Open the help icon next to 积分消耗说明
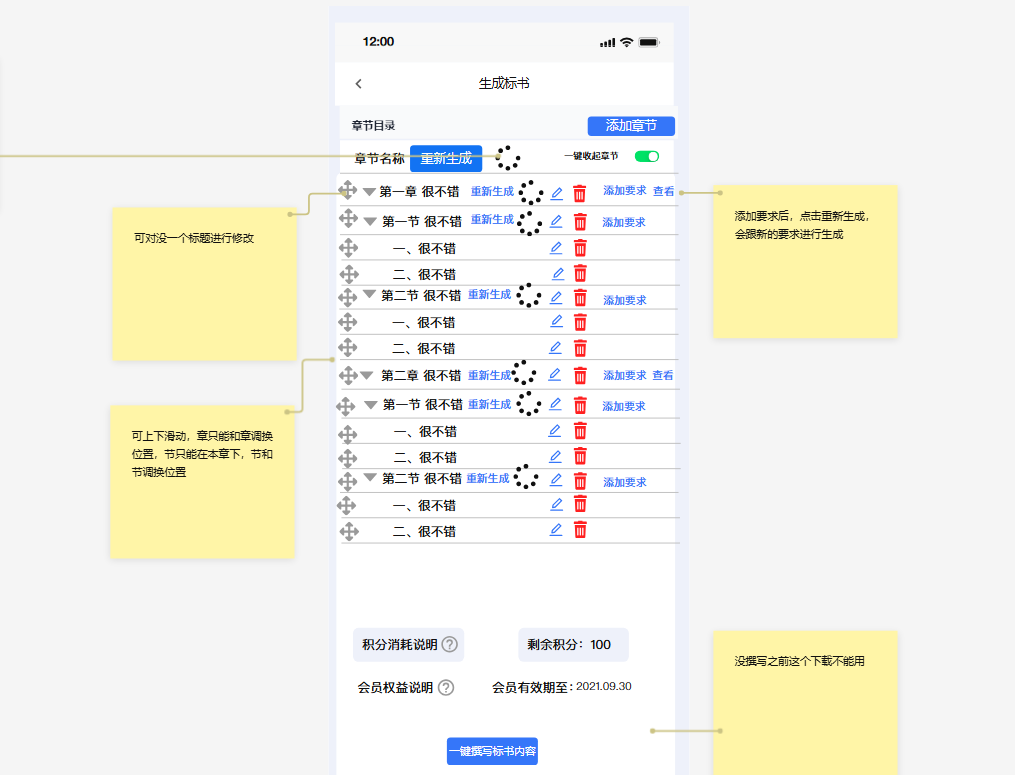The height and width of the screenshot is (775, 1015). pos(450,645)
